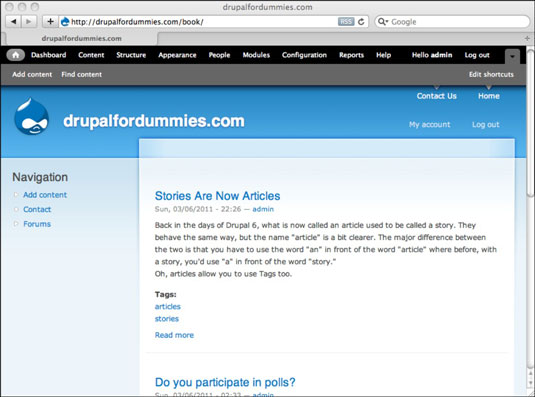Viewport: 535px width, 397px height.
Task: Click the Drupal home icon in admin toolbar
Action: pyautogui.click(x=16, y=55)
